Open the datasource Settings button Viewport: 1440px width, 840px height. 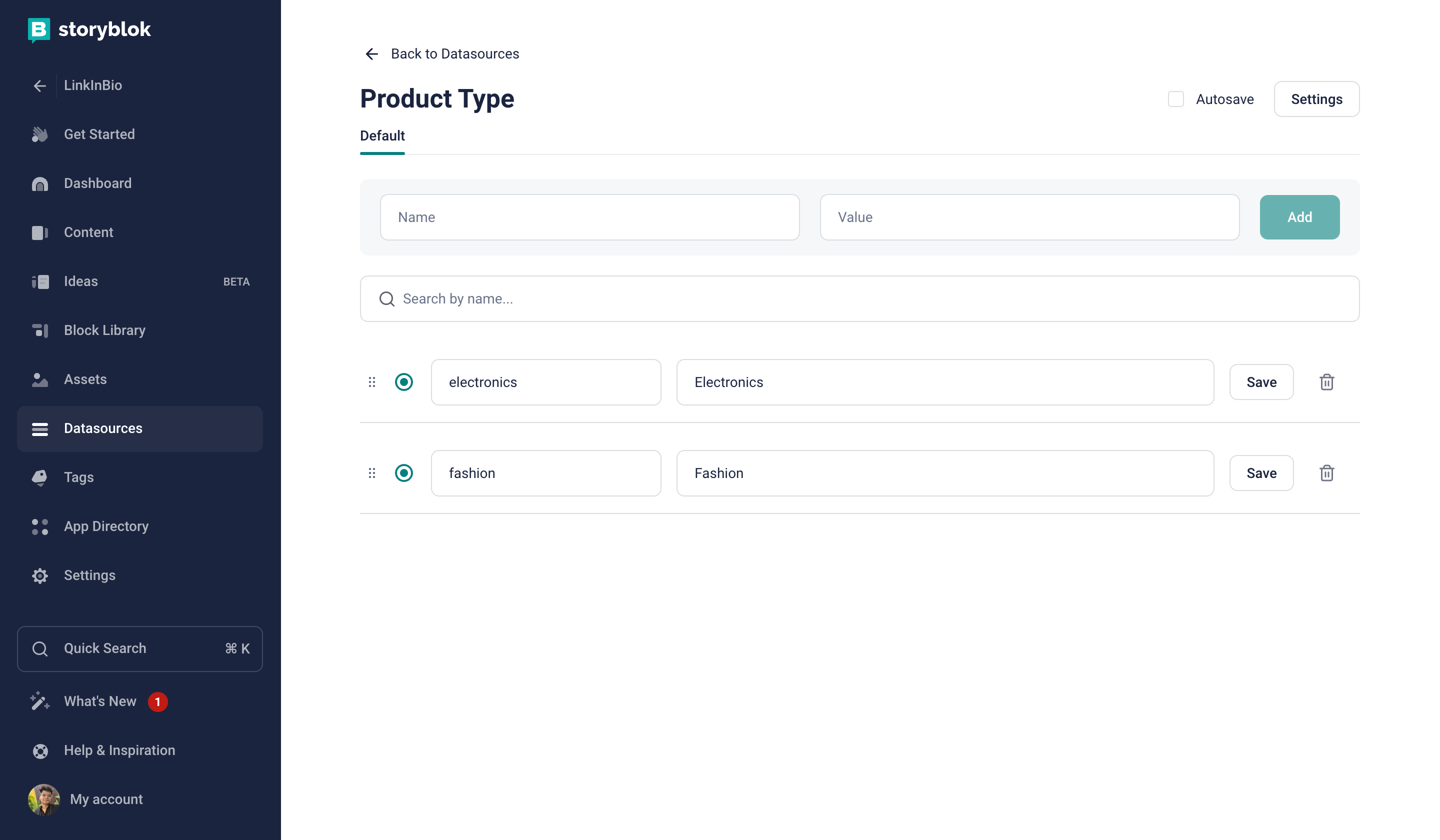click(x=1316, y=99)
